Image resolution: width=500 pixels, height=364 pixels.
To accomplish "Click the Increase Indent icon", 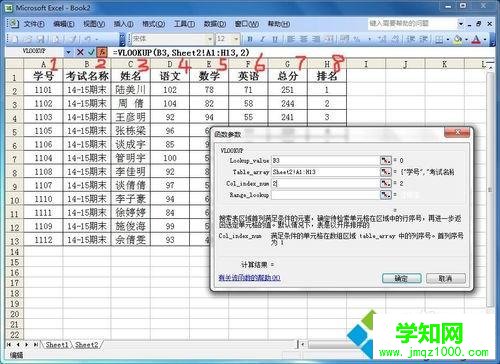I will 424,39.
